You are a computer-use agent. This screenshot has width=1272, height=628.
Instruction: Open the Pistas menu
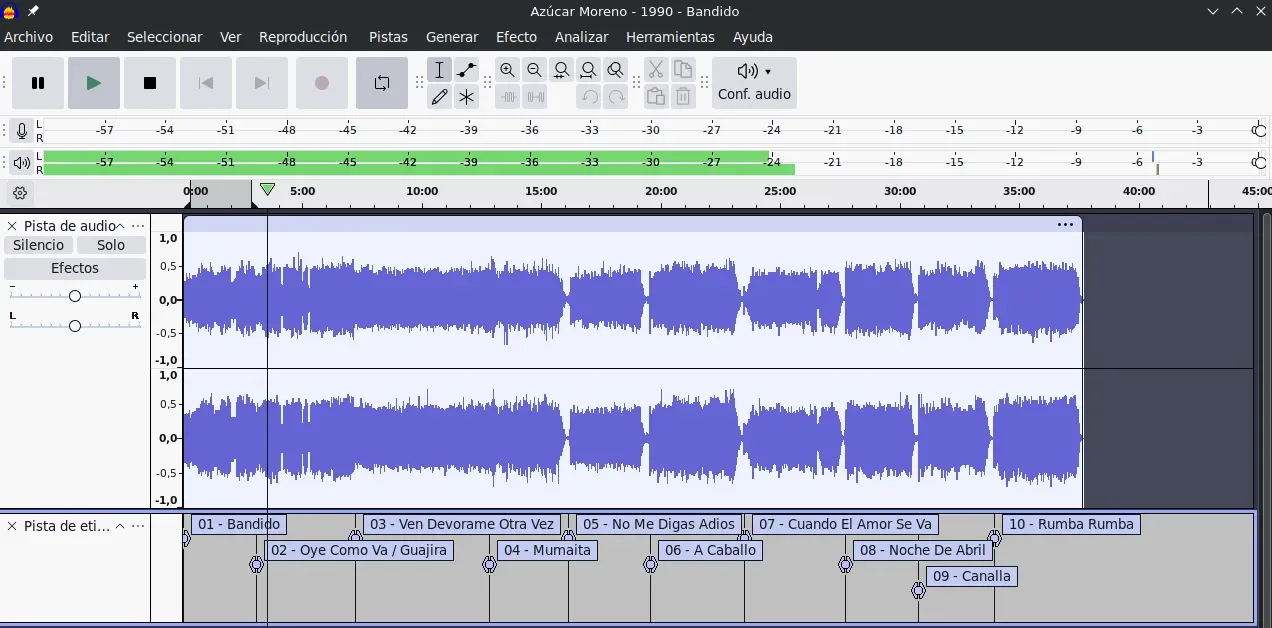pos(388,37)
